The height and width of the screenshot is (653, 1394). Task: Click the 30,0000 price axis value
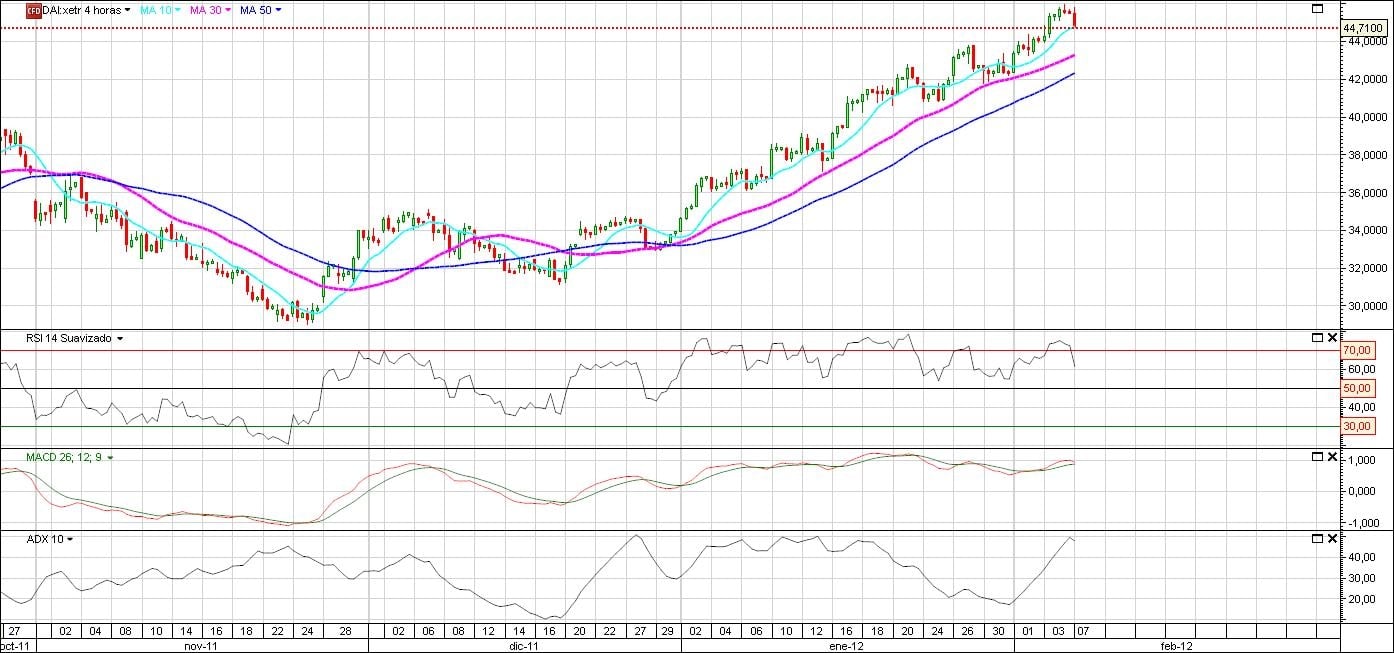click(1366, 306)
